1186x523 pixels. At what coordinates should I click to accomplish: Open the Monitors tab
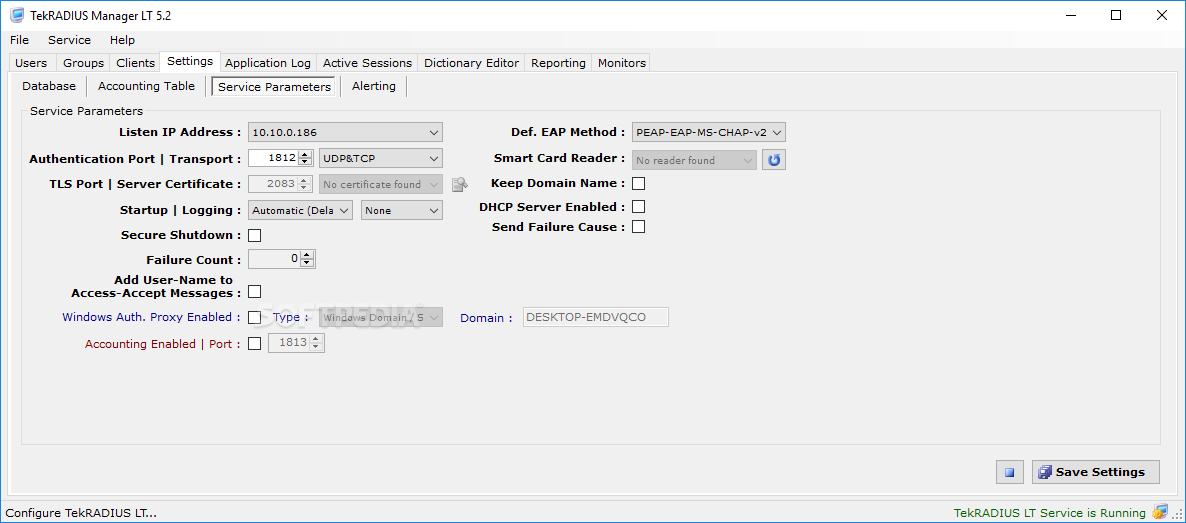[x=622, y=63]
